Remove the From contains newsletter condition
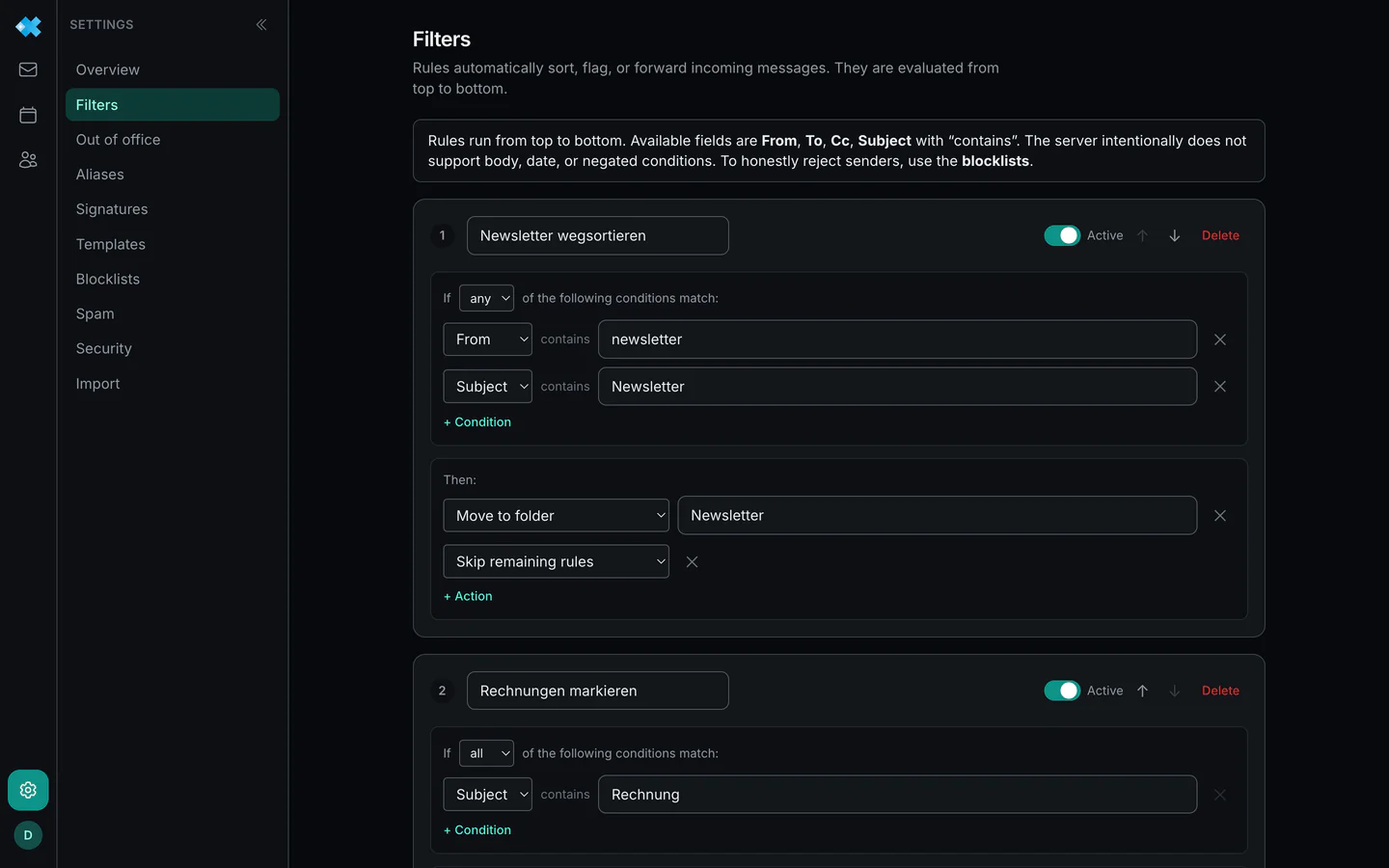 click(1220, 339)
